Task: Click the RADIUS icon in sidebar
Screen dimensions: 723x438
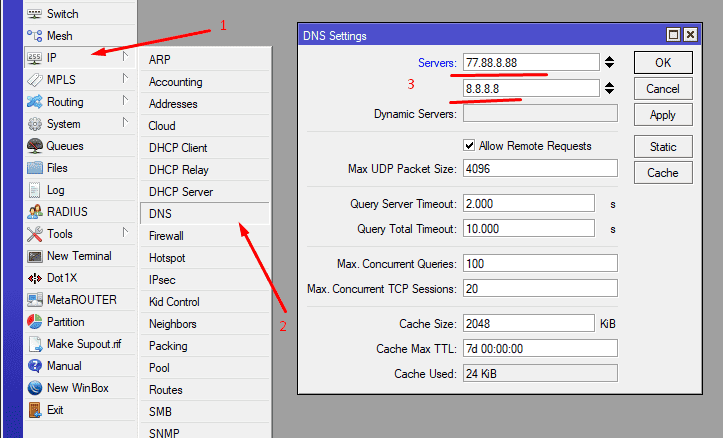Action: point(34,212)
